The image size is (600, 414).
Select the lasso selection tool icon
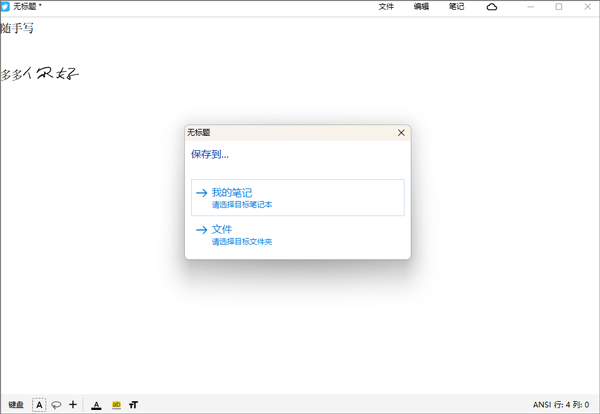(56, 405)
